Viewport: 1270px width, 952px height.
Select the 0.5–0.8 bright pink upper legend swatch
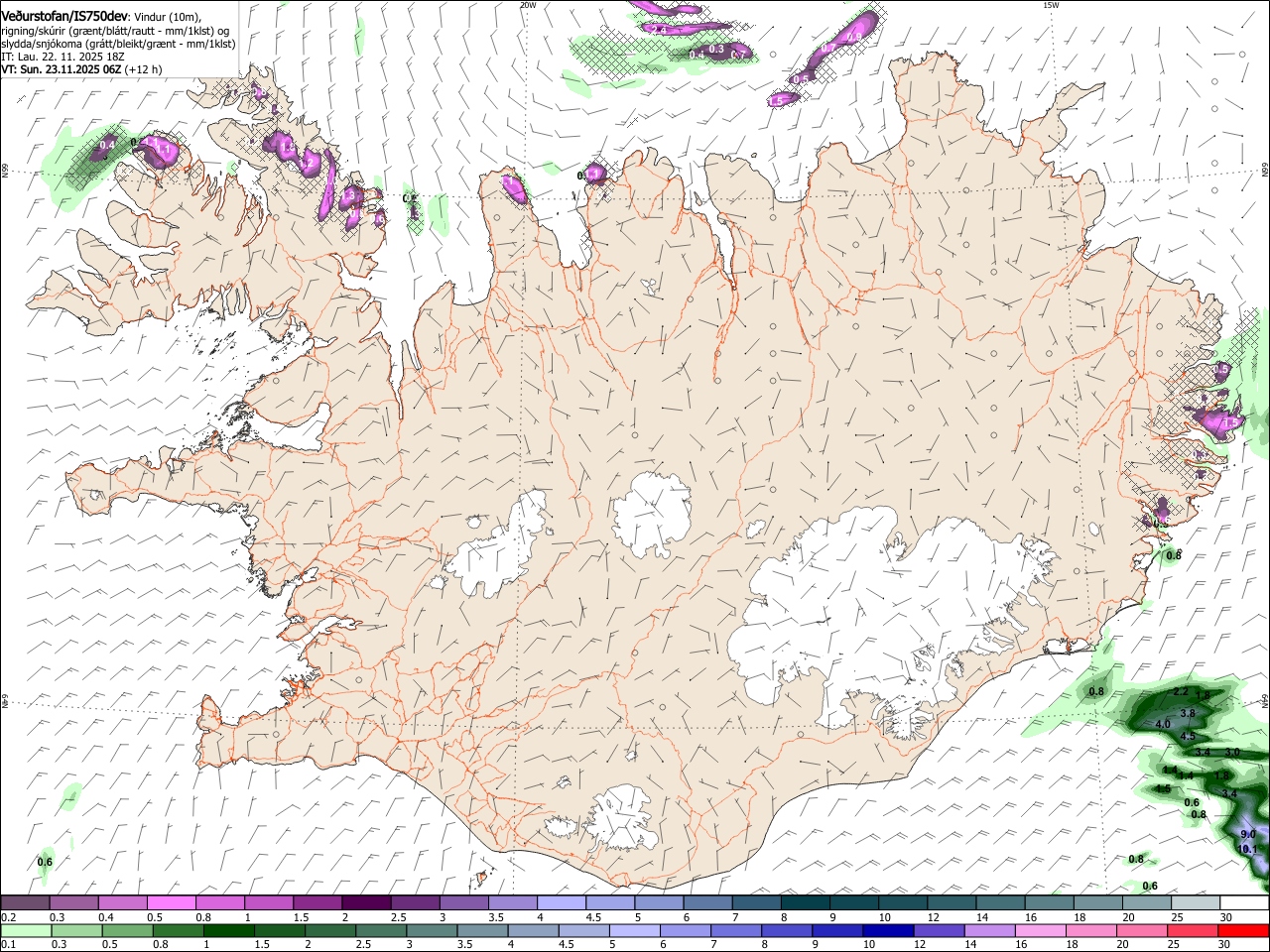pos(171,903)
